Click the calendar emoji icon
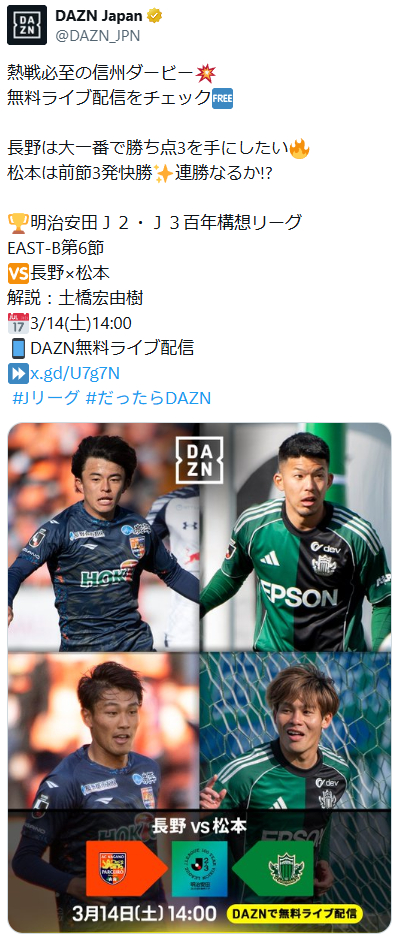Screen dimensions: 401x941 (17, 323)
